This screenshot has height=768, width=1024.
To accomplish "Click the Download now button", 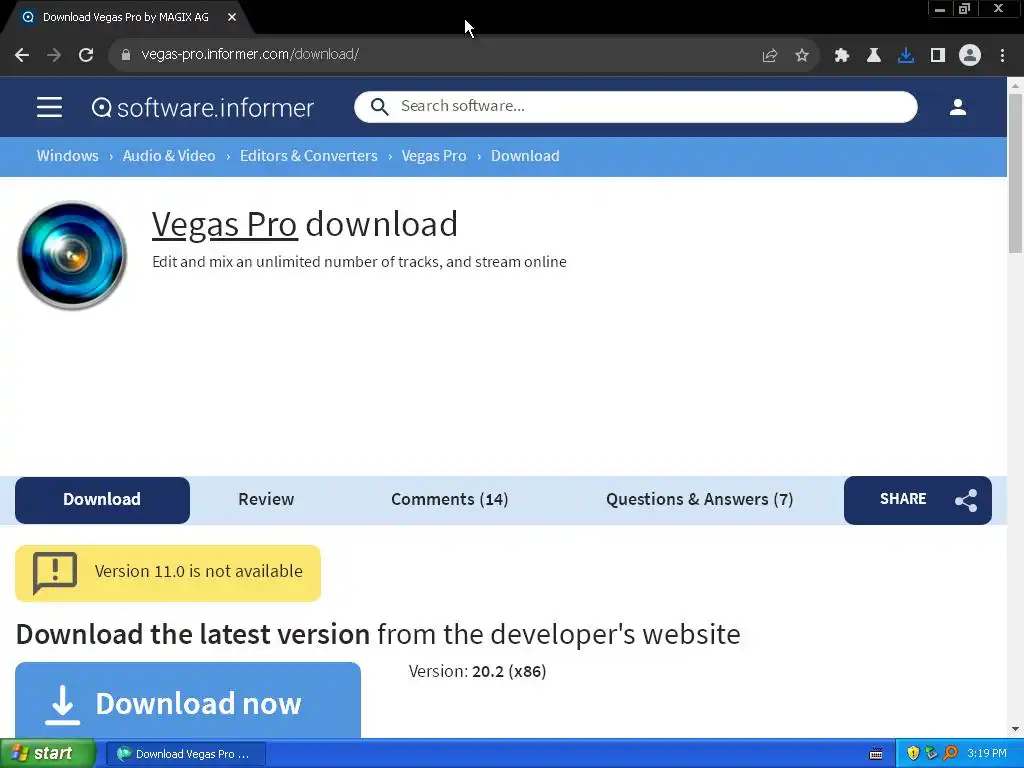I will click(x=188, y=701).
